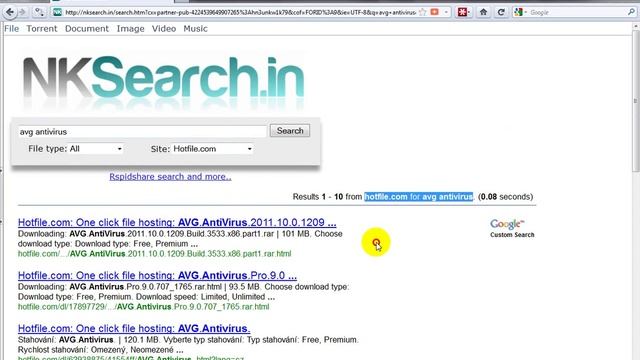Viewport: 640px width, 360px height.
Task: Open the Image search category
Action: click(x=130, y=29)
